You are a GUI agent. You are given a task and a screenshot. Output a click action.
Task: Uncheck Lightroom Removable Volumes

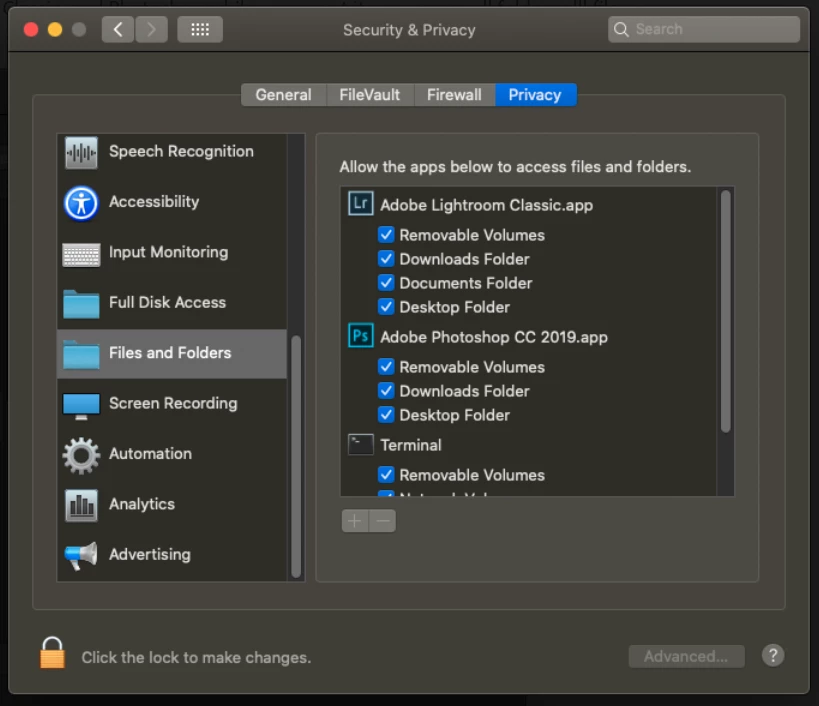(386, 234)
